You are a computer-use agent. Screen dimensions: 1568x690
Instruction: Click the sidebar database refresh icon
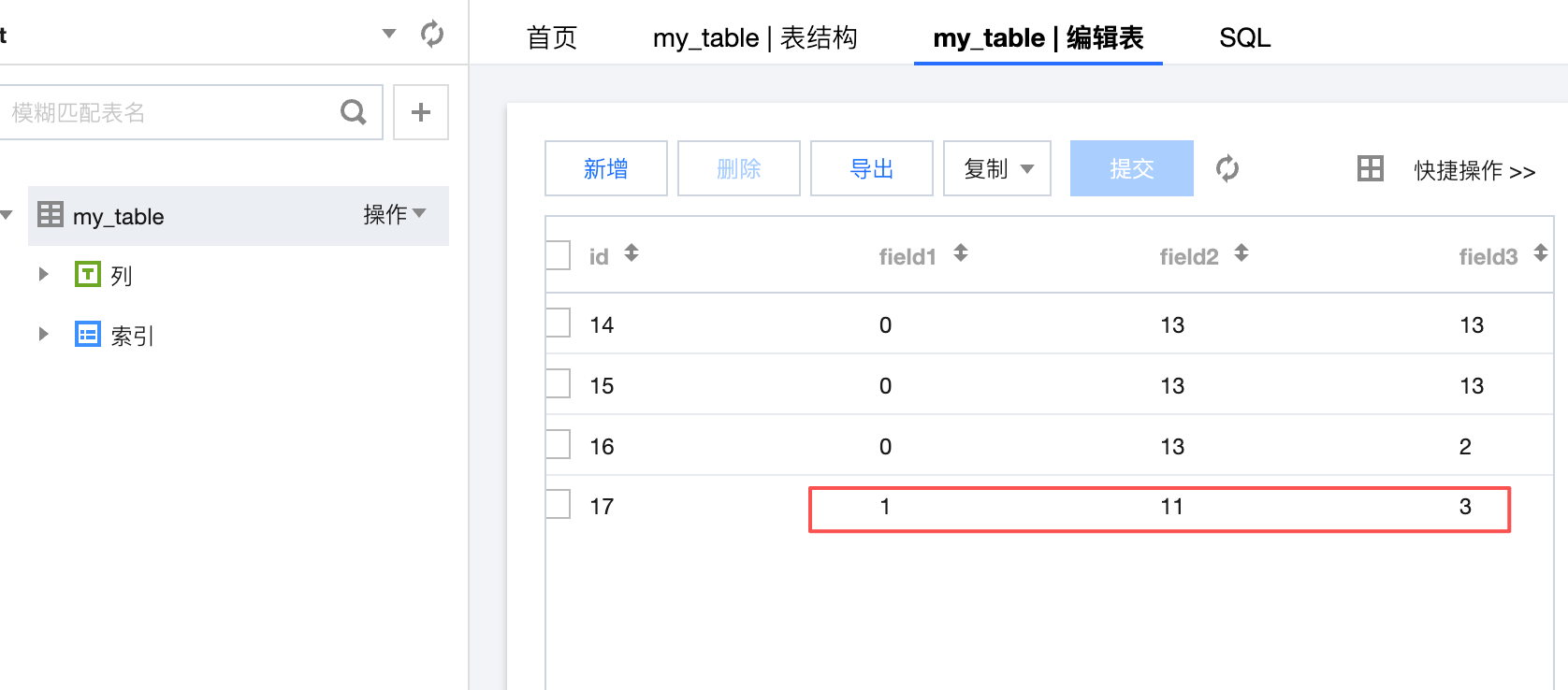(x=432, y=34)
